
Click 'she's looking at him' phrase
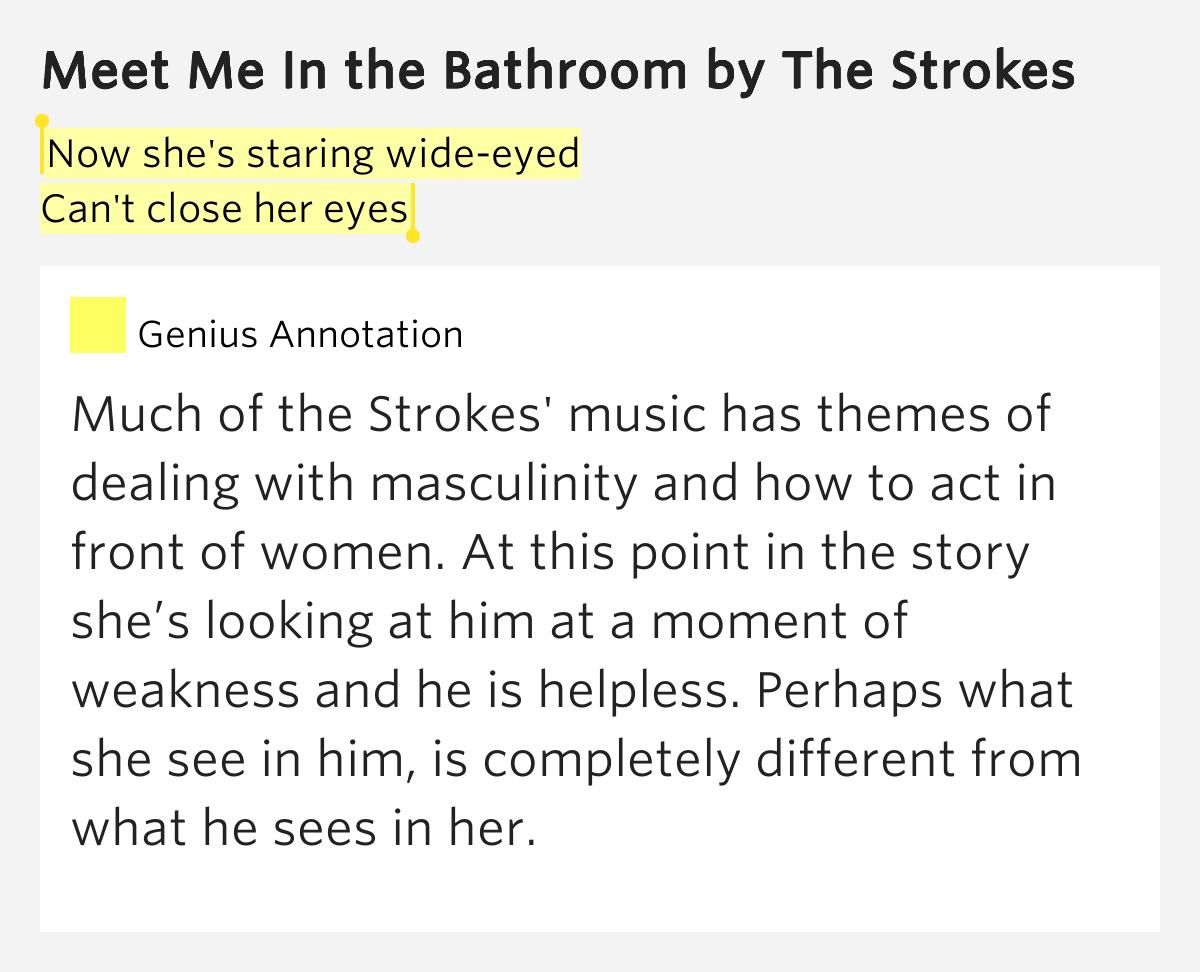[x=303, y=621]
